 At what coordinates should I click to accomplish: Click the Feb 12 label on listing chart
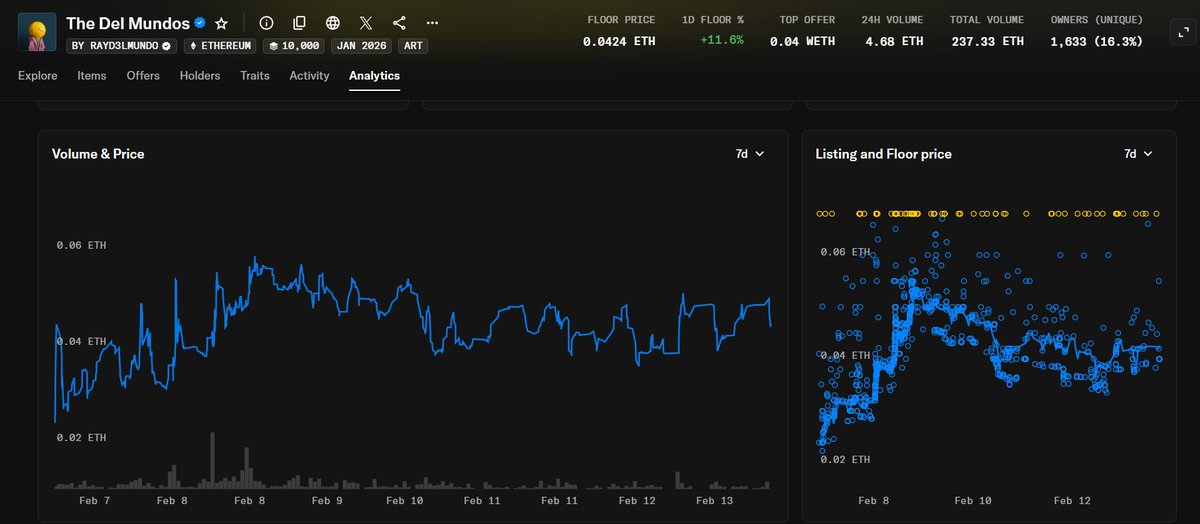point(1074,500)
